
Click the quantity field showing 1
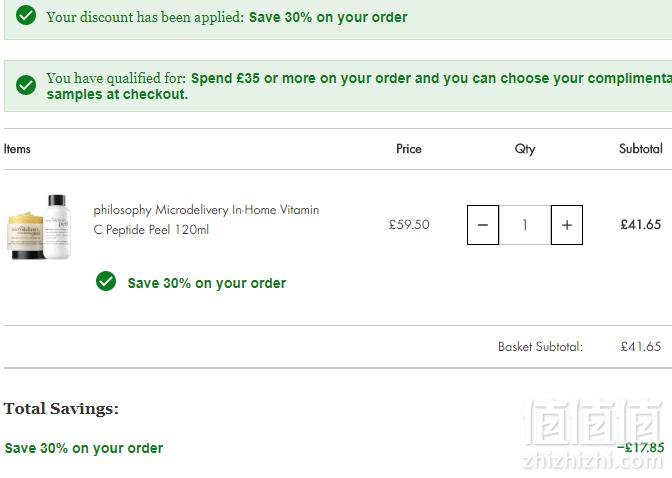(x=525, y=225)
